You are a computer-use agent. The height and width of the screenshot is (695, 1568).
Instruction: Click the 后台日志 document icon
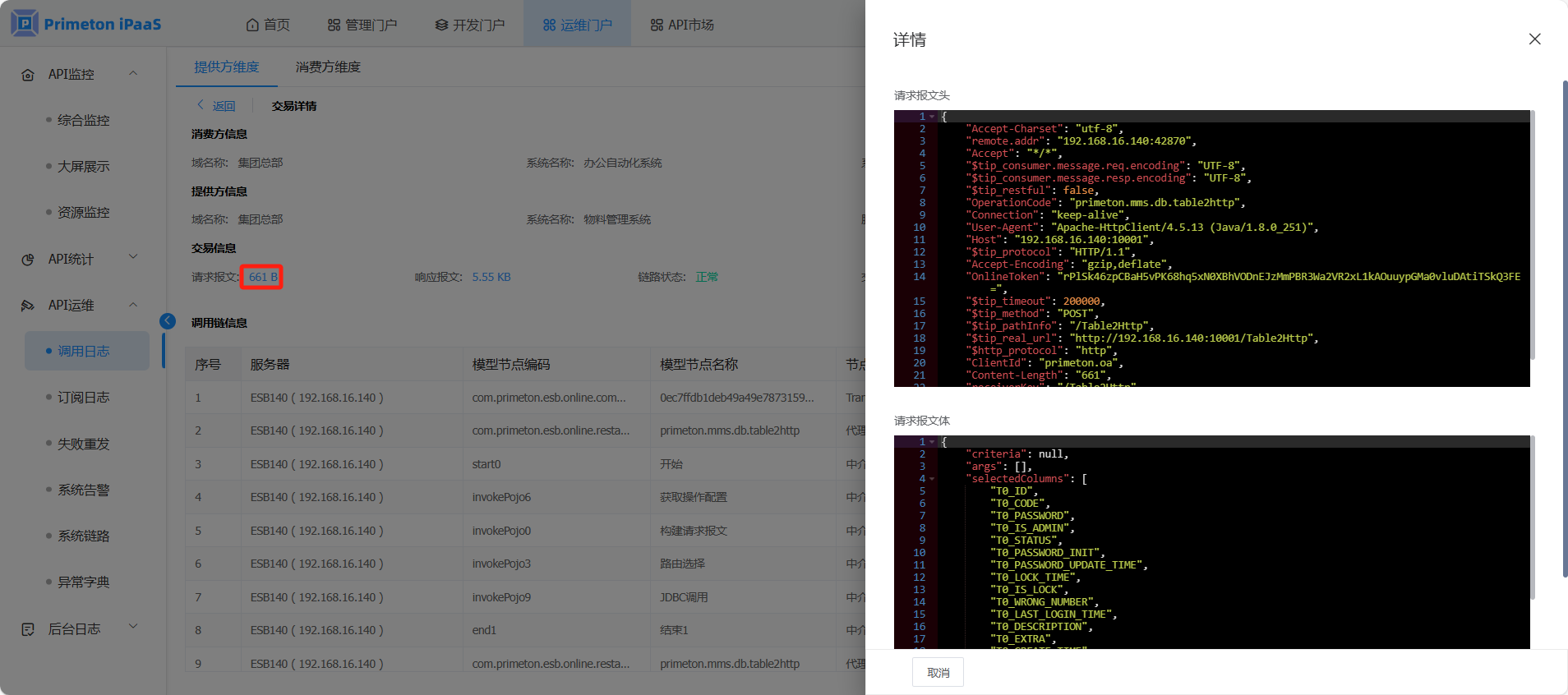point(28,629)
